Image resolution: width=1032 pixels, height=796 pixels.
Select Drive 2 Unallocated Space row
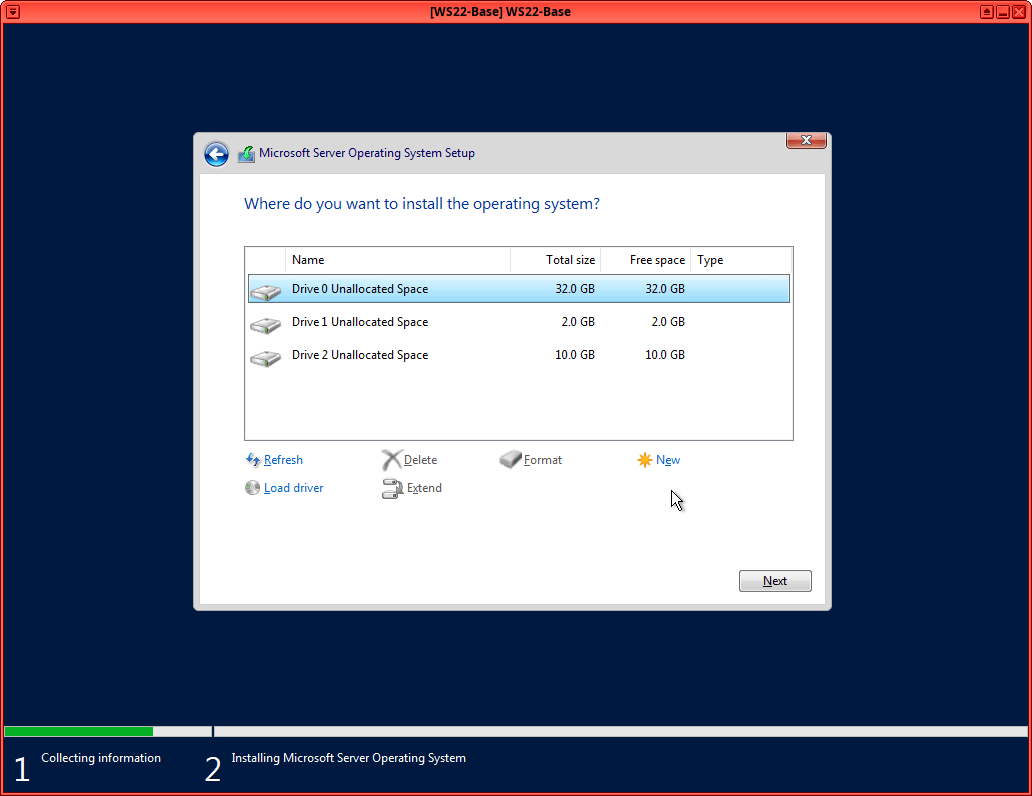pos(519,354)
